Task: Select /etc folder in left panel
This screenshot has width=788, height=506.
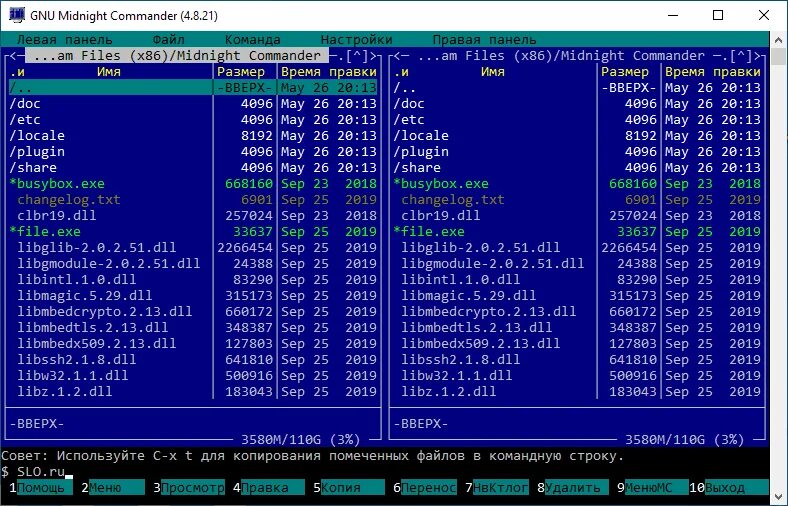Action: pyautogui.click(x=193, y=120)
